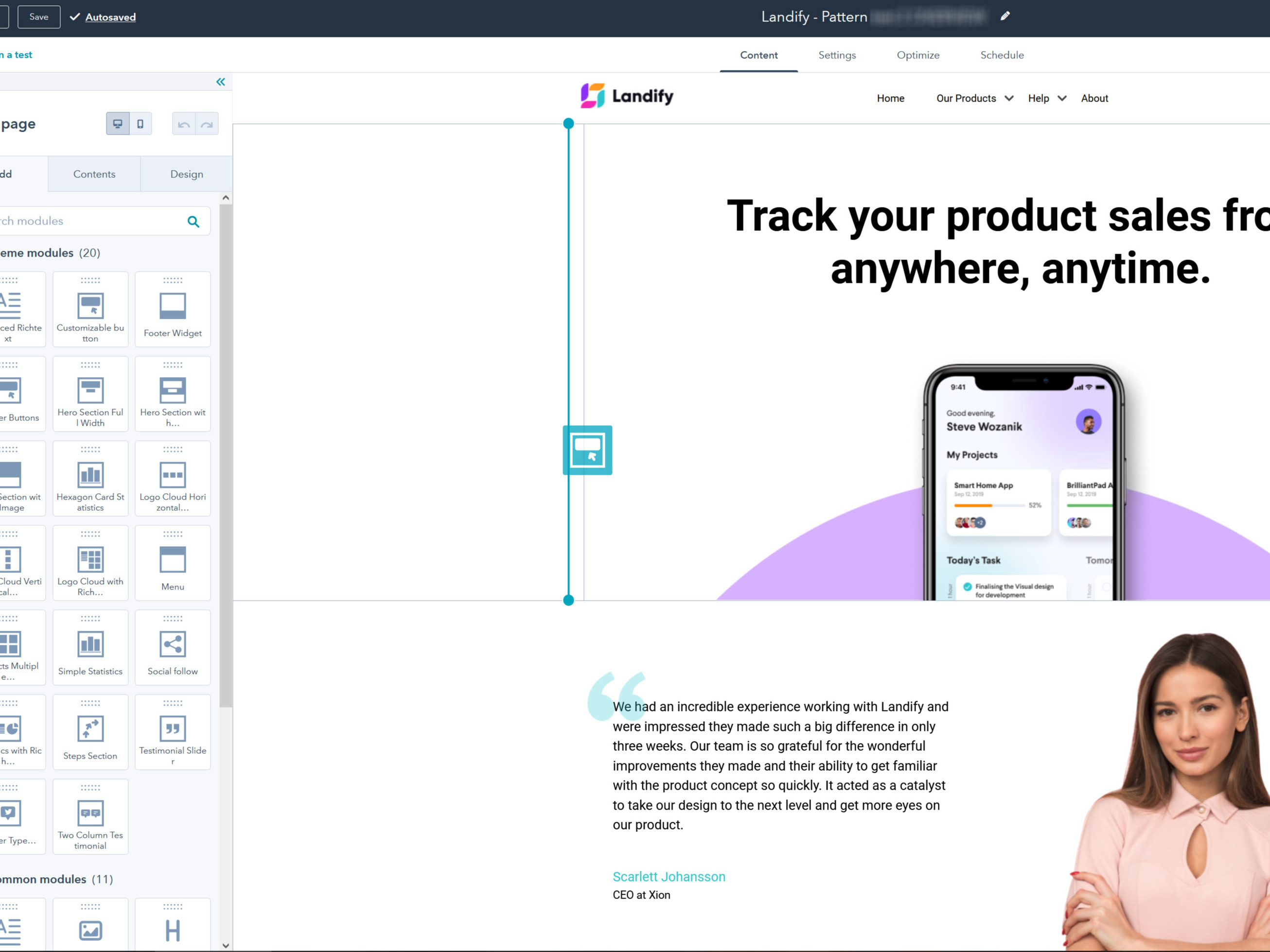Screen dimensions: 1270x952
Task: Open the Optimize tab
Action: [918, 55]
